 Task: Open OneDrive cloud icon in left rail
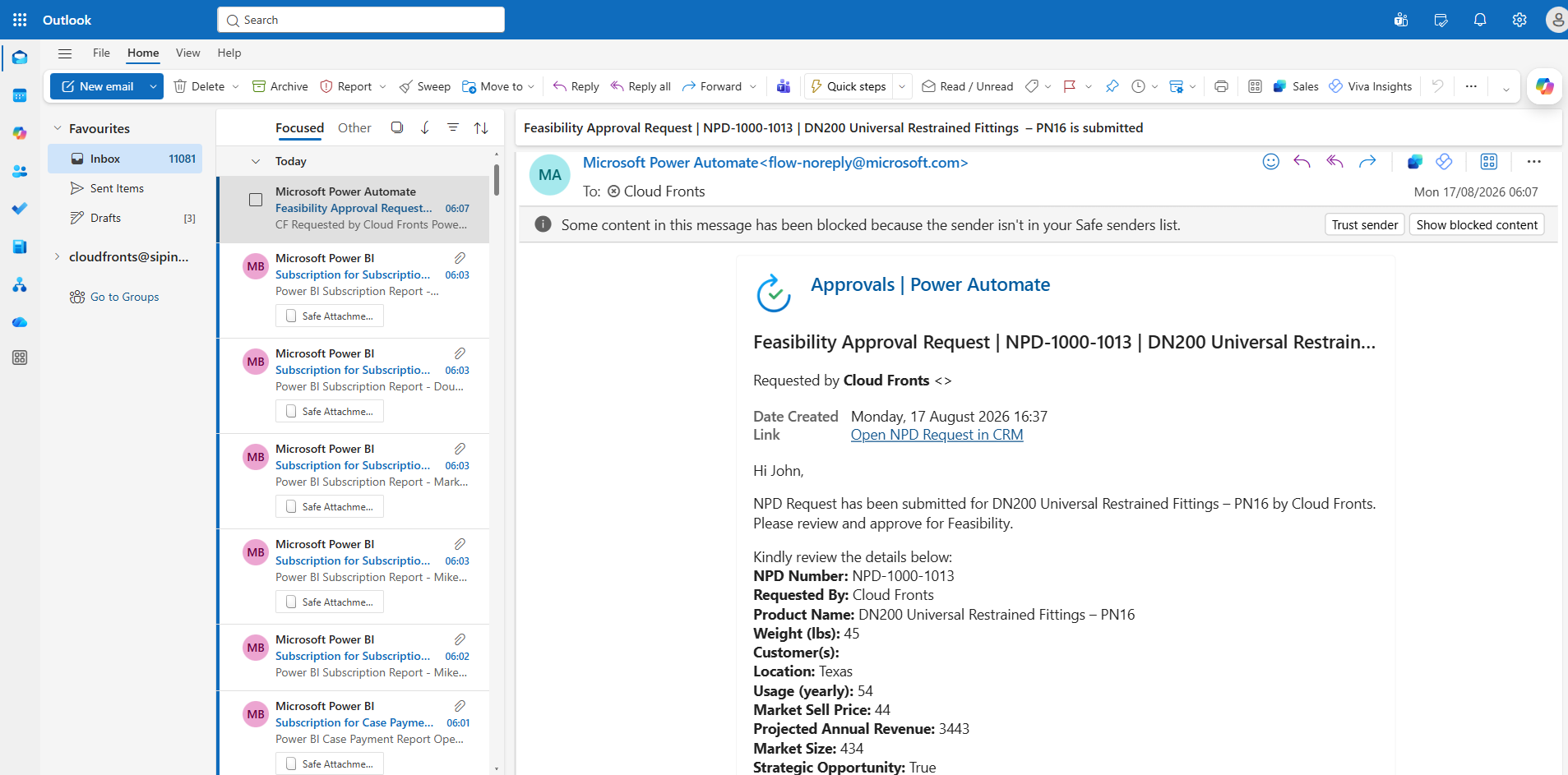point(20,322)
